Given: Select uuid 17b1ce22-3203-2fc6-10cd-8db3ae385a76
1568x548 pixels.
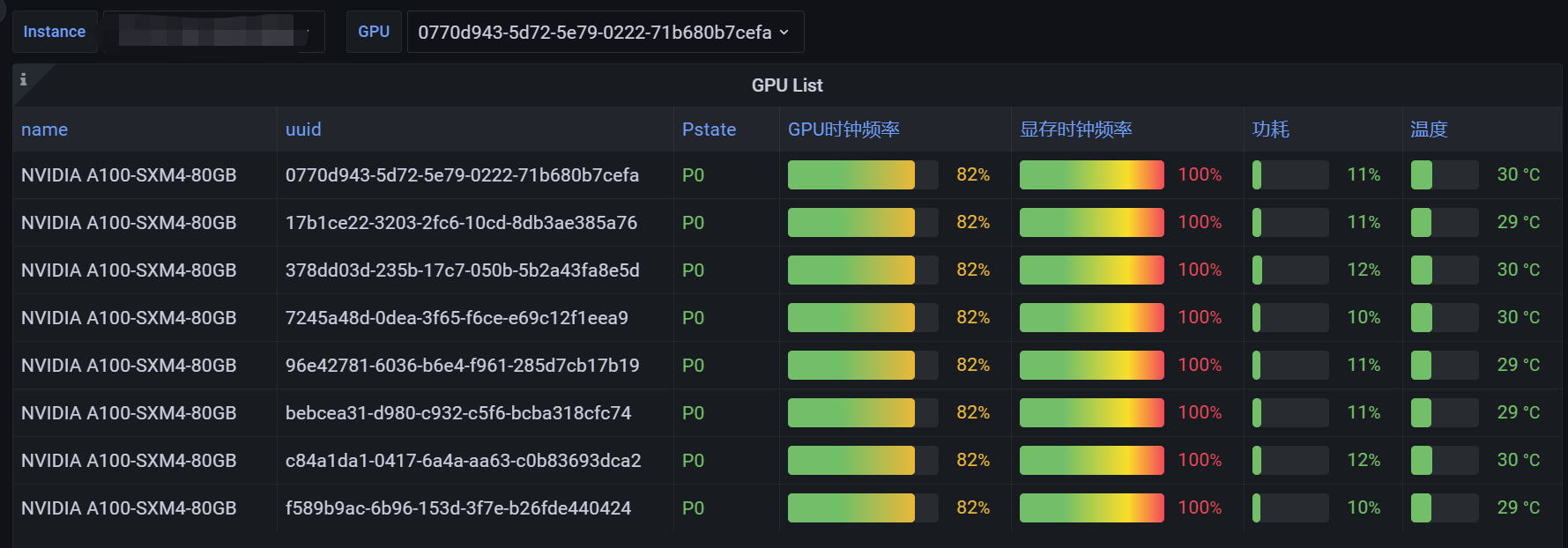Looking at the screenshot, I should coord(461,223).
